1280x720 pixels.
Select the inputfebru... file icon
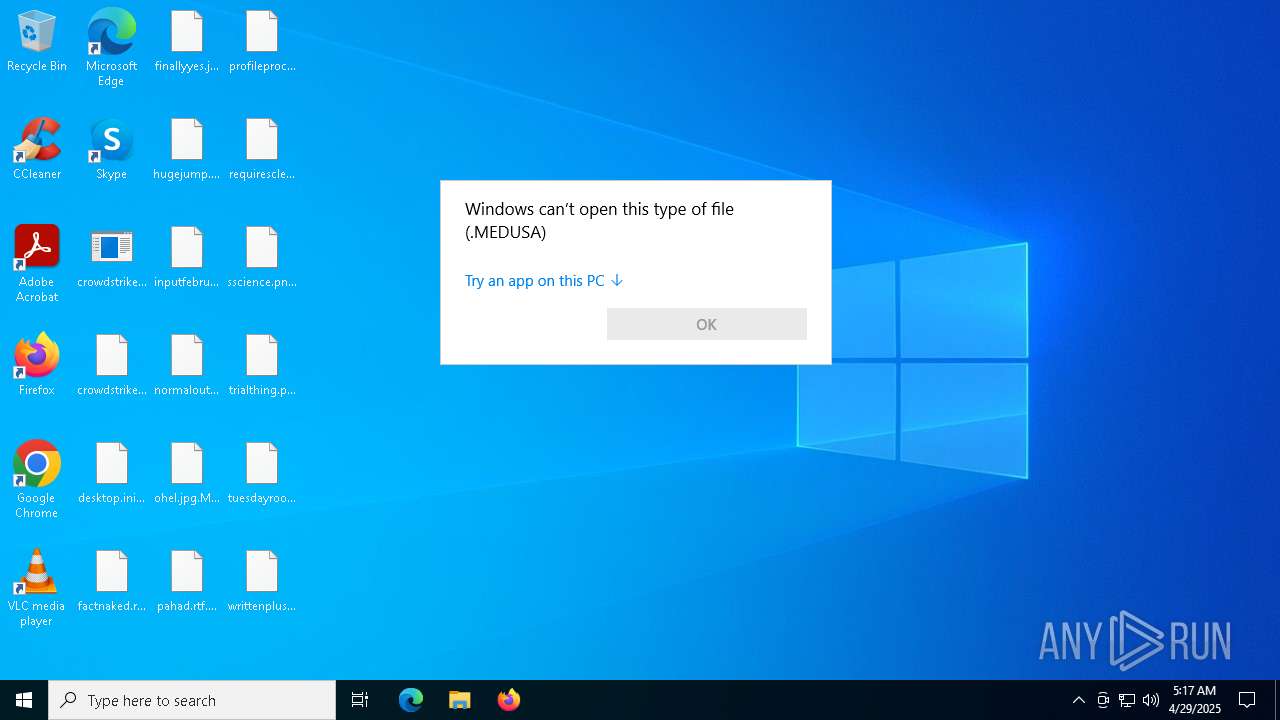click(187, 258)
